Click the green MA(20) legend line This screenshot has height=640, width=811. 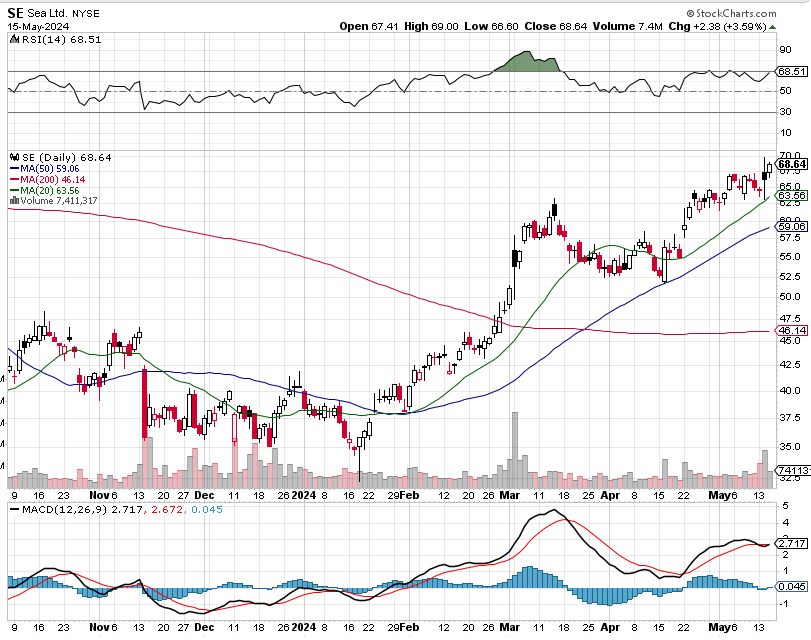[x=13, y=190]
